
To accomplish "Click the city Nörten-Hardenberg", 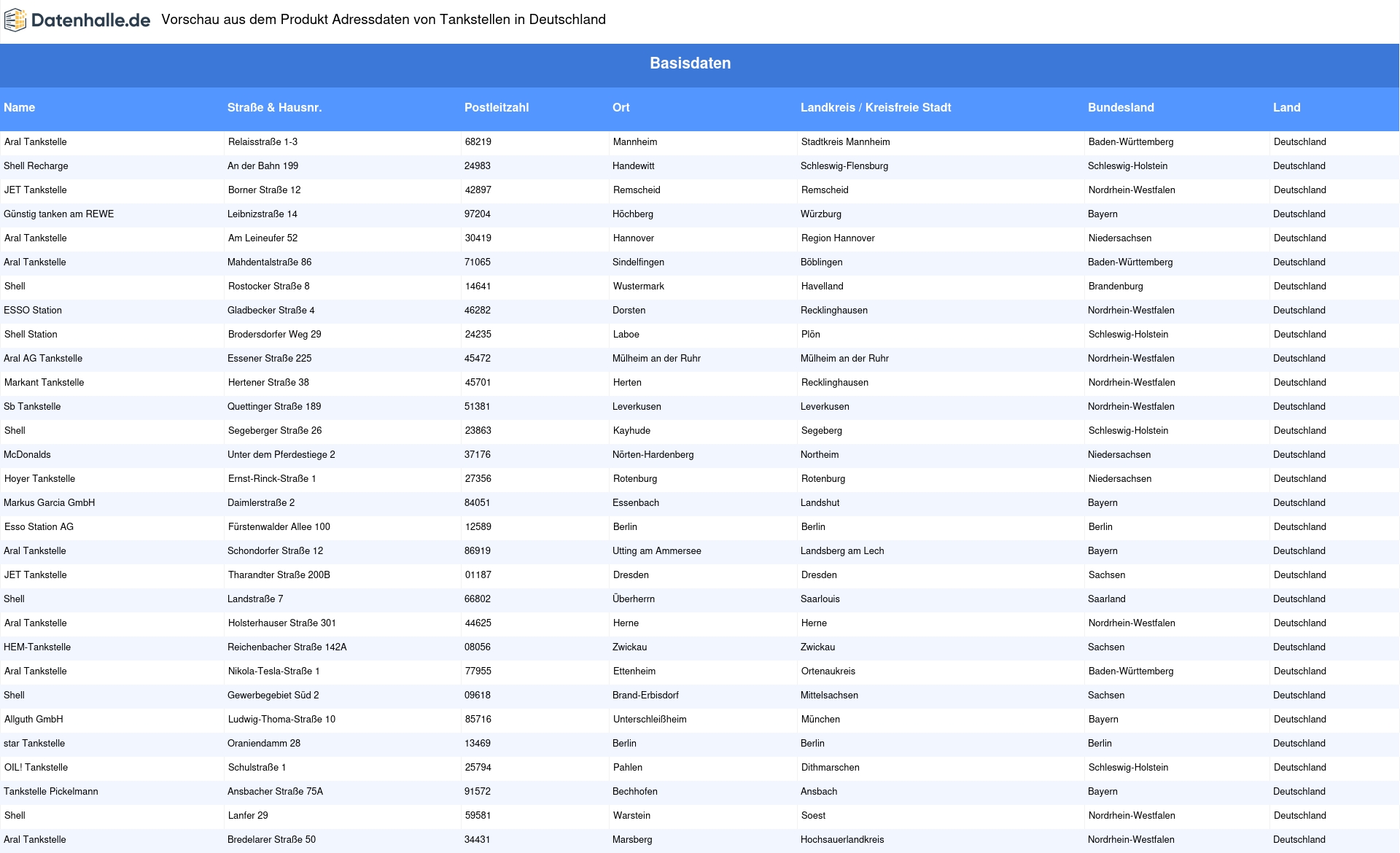I will [x=653, y=455].
